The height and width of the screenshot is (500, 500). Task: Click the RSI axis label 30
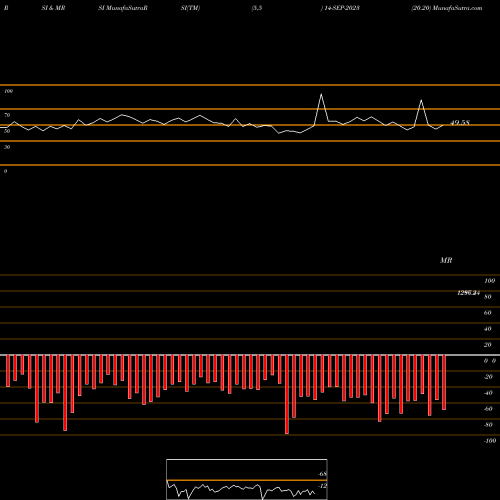point(7,147)
